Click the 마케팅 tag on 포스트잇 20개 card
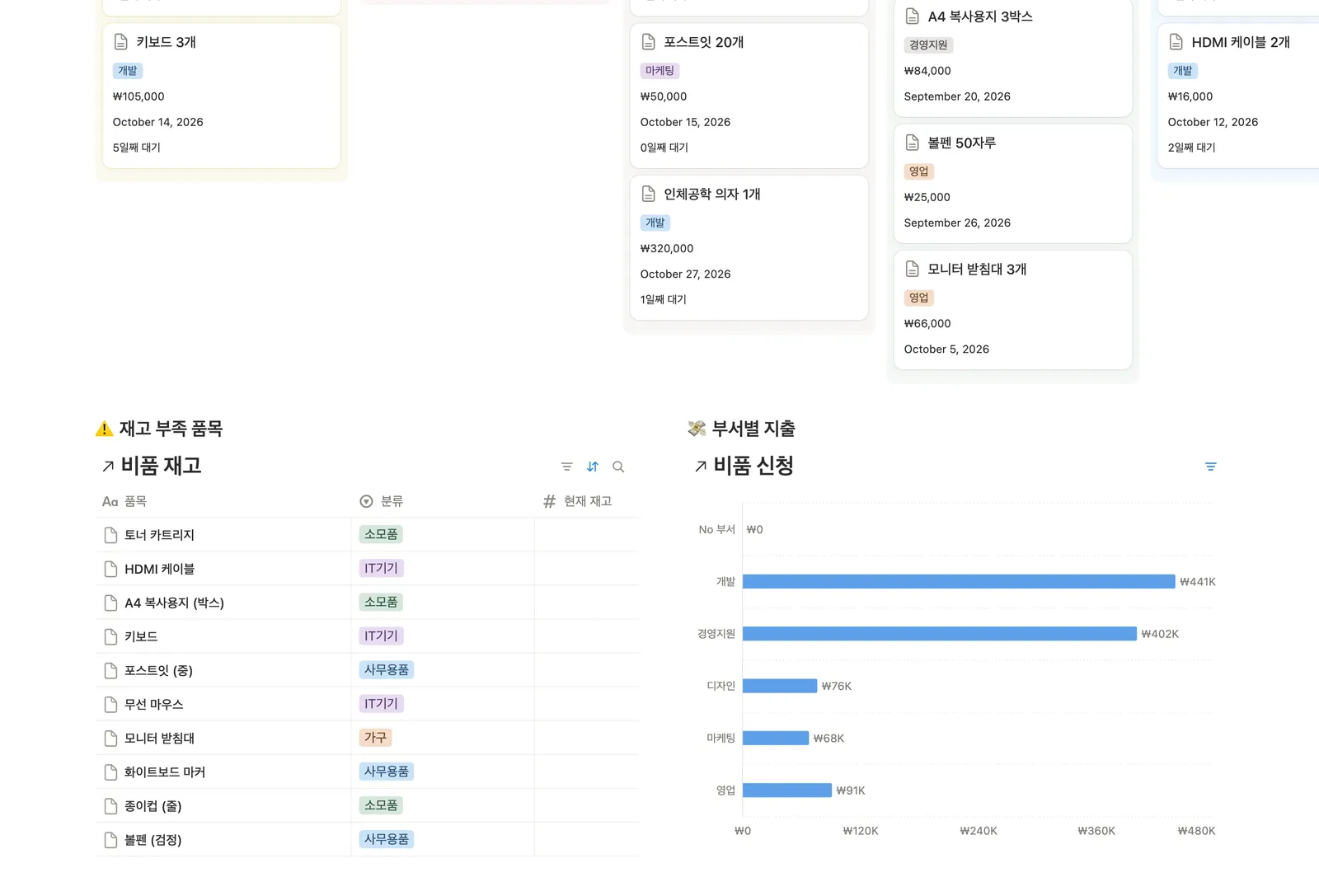Viewport: 1319px width, 896px height. point(659,71)
